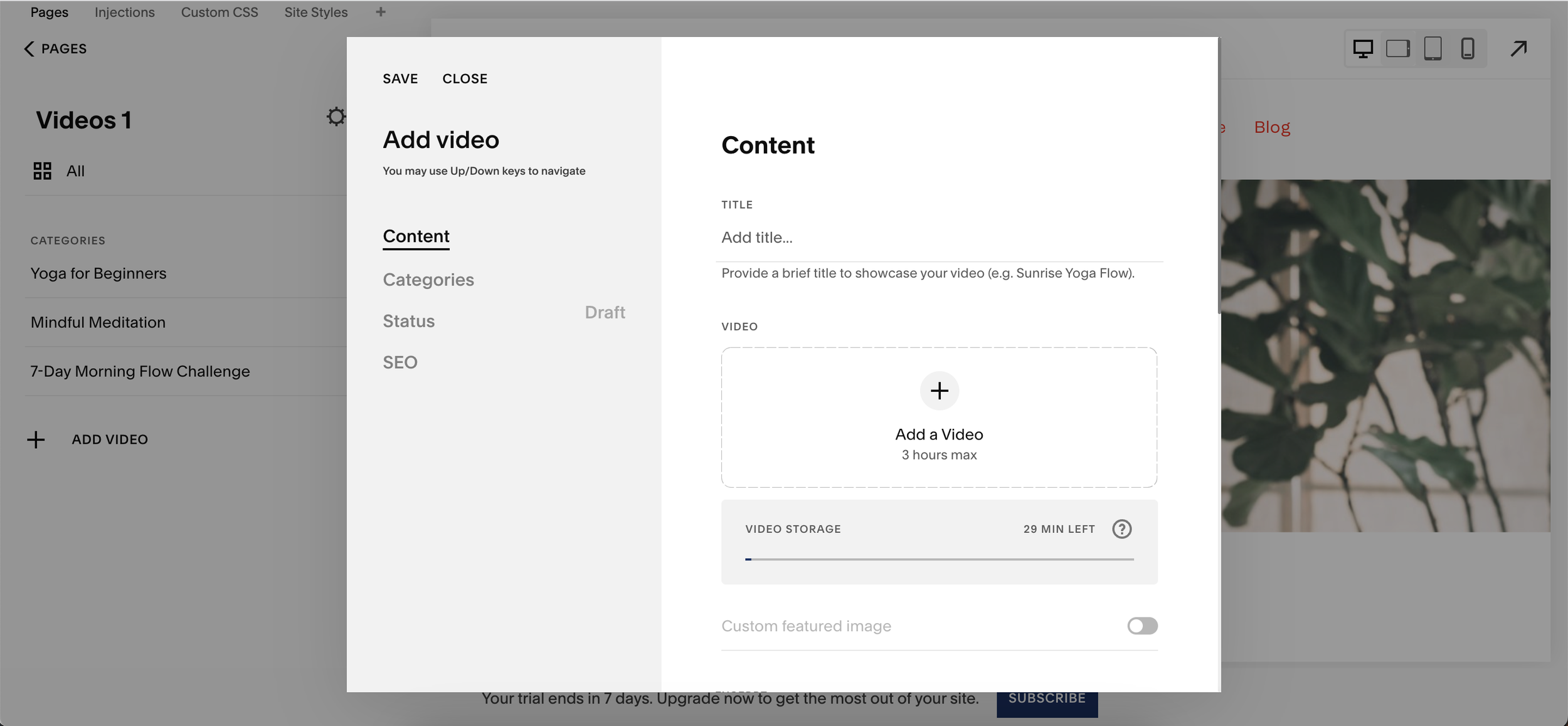The height and width of the screenshot is (726, 1568).
Task: Click the All videos grid icon
Action: pos(42,171)
